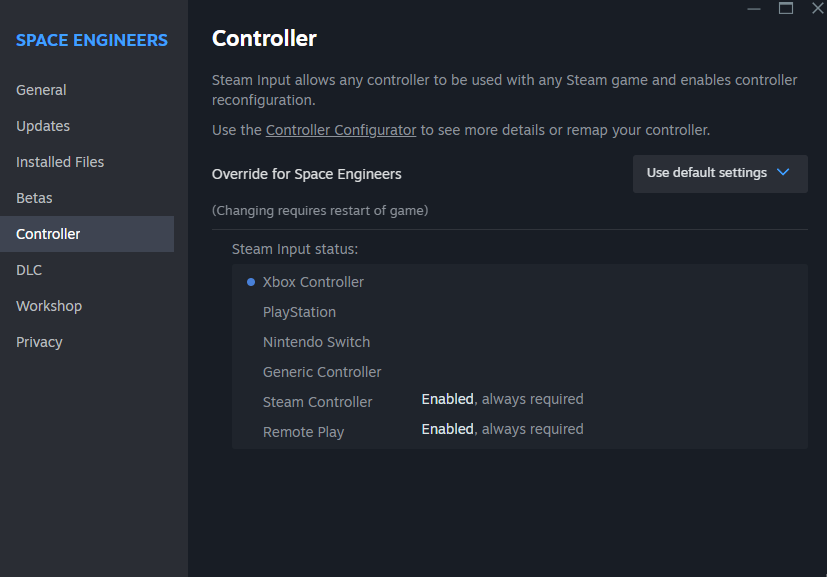Click the PlayStation status row

click(299, 312)
